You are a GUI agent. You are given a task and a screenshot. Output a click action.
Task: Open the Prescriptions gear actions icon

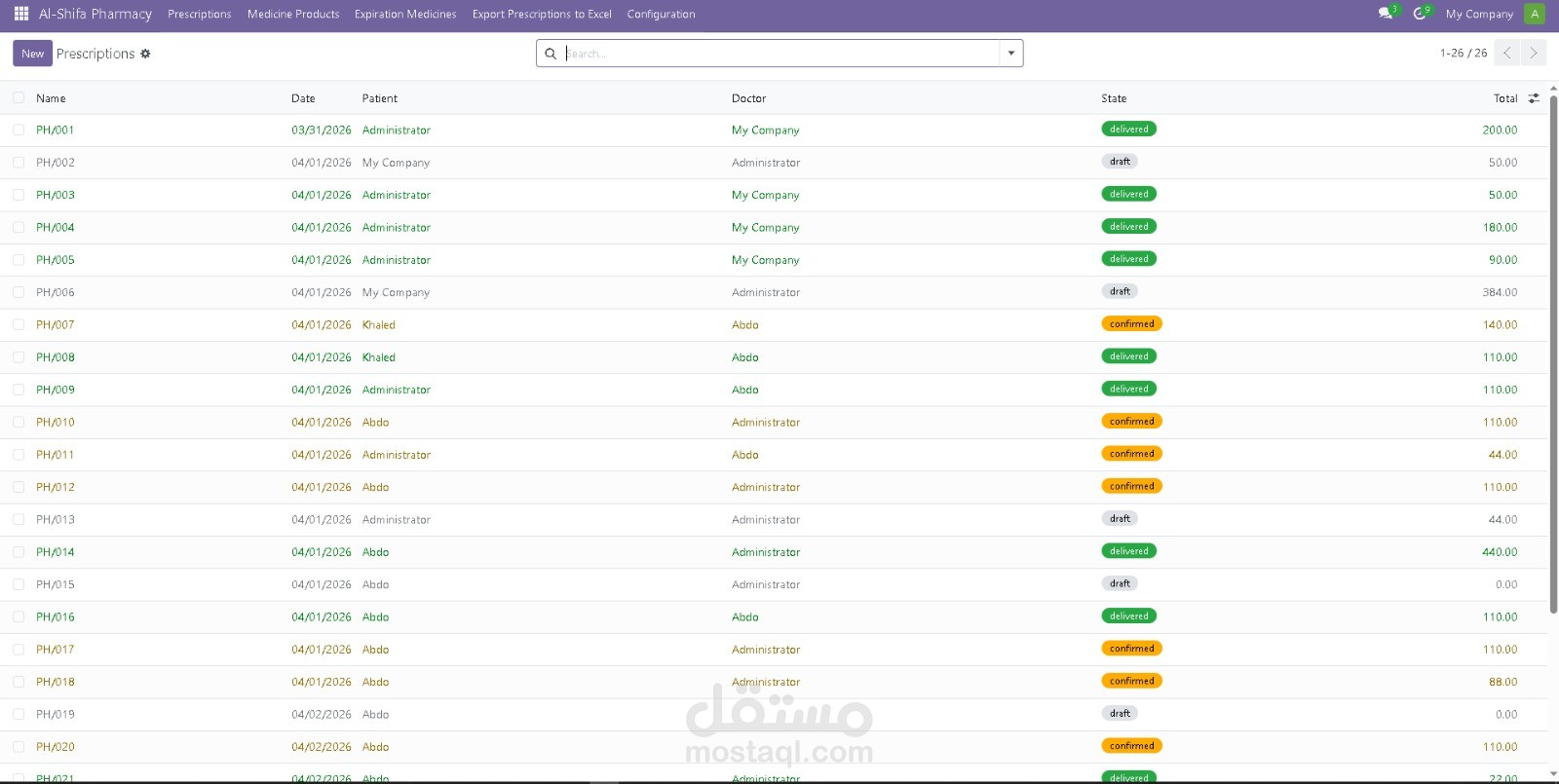click(145, 54)
